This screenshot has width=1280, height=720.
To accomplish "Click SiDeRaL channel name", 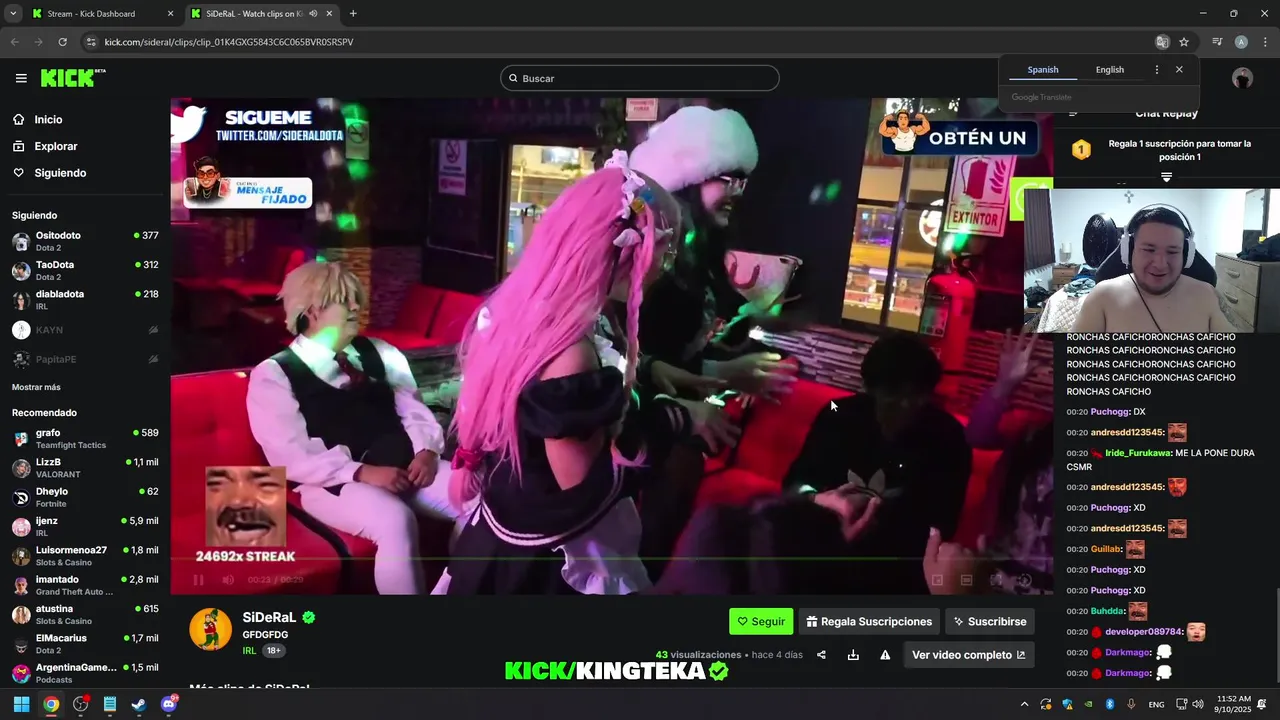I will point(270,617).
